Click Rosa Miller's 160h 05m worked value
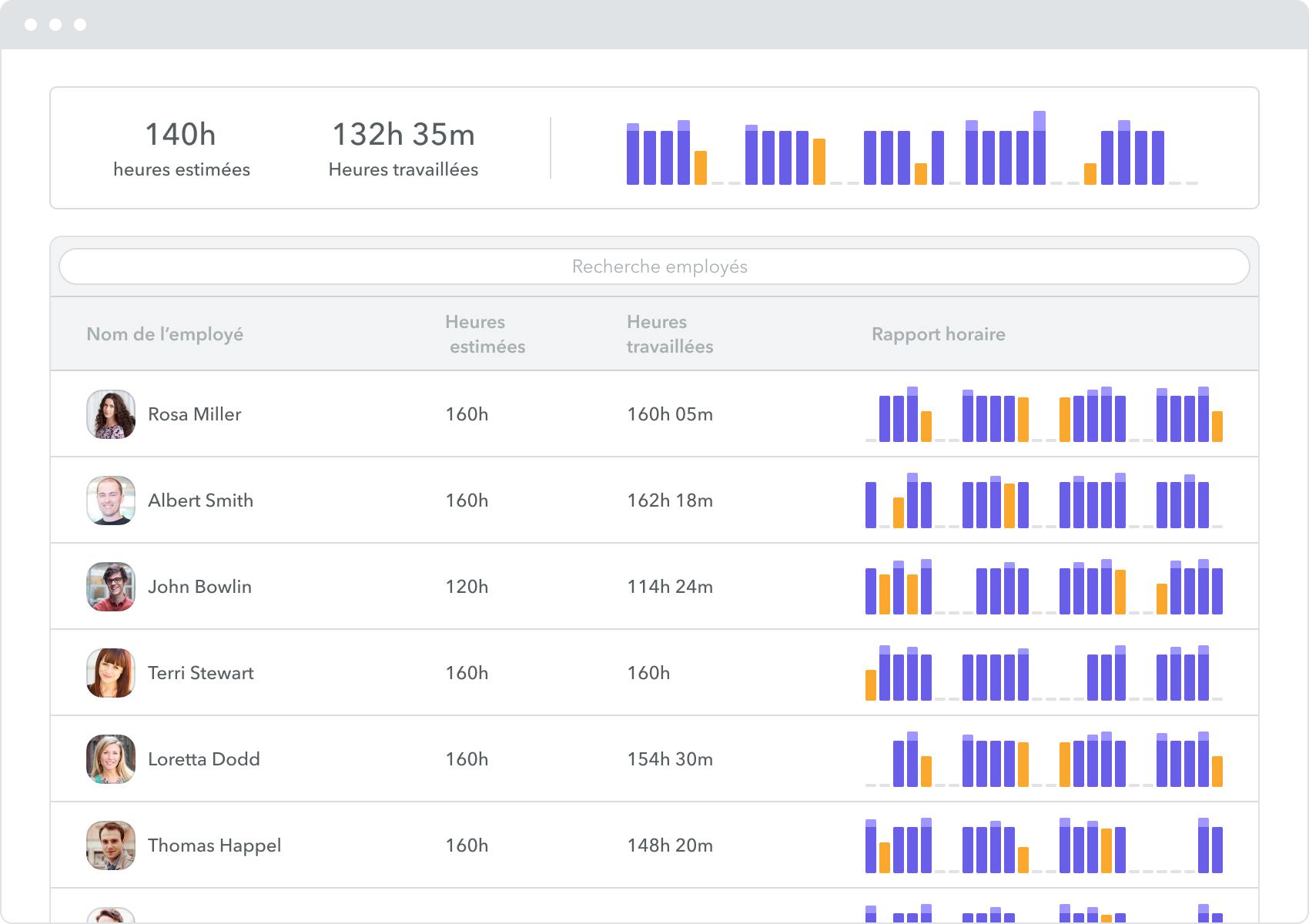Image resolution: width=1309 pixels, height=924 pixels. coord(670,414)
